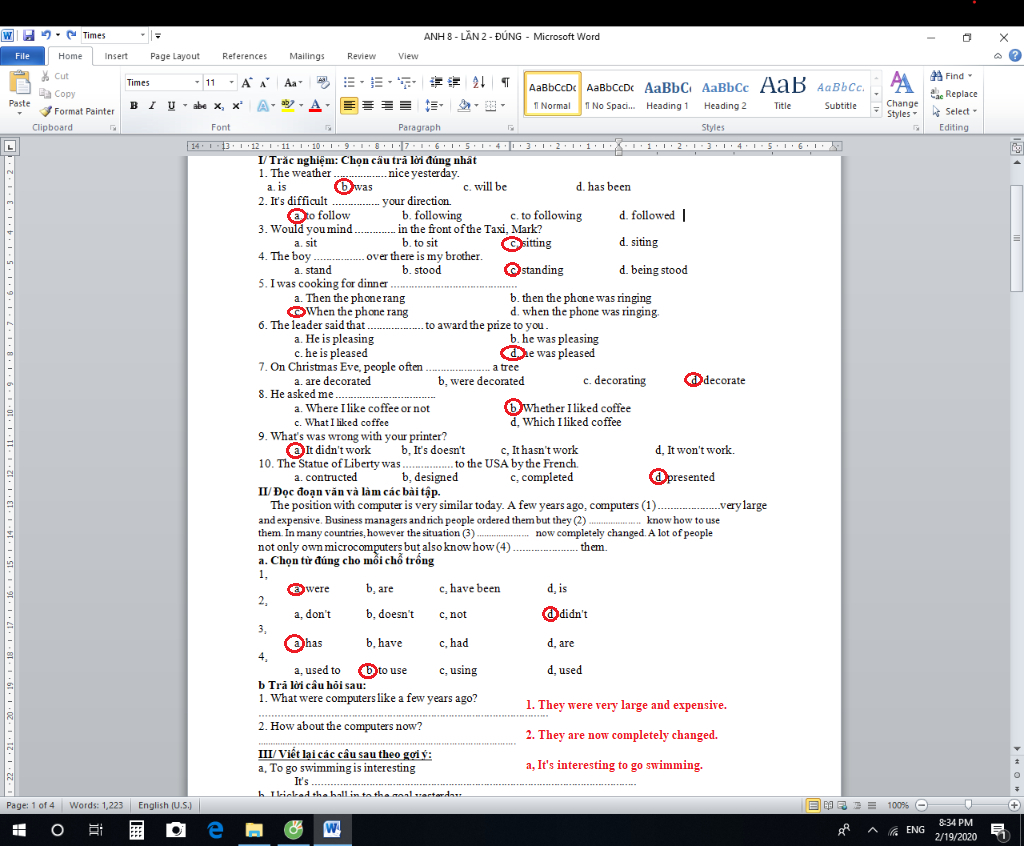The width and height of the screenshot is (1024, 846).
Task: Open the Bullets list dropdown
Action: coord(362,82)
